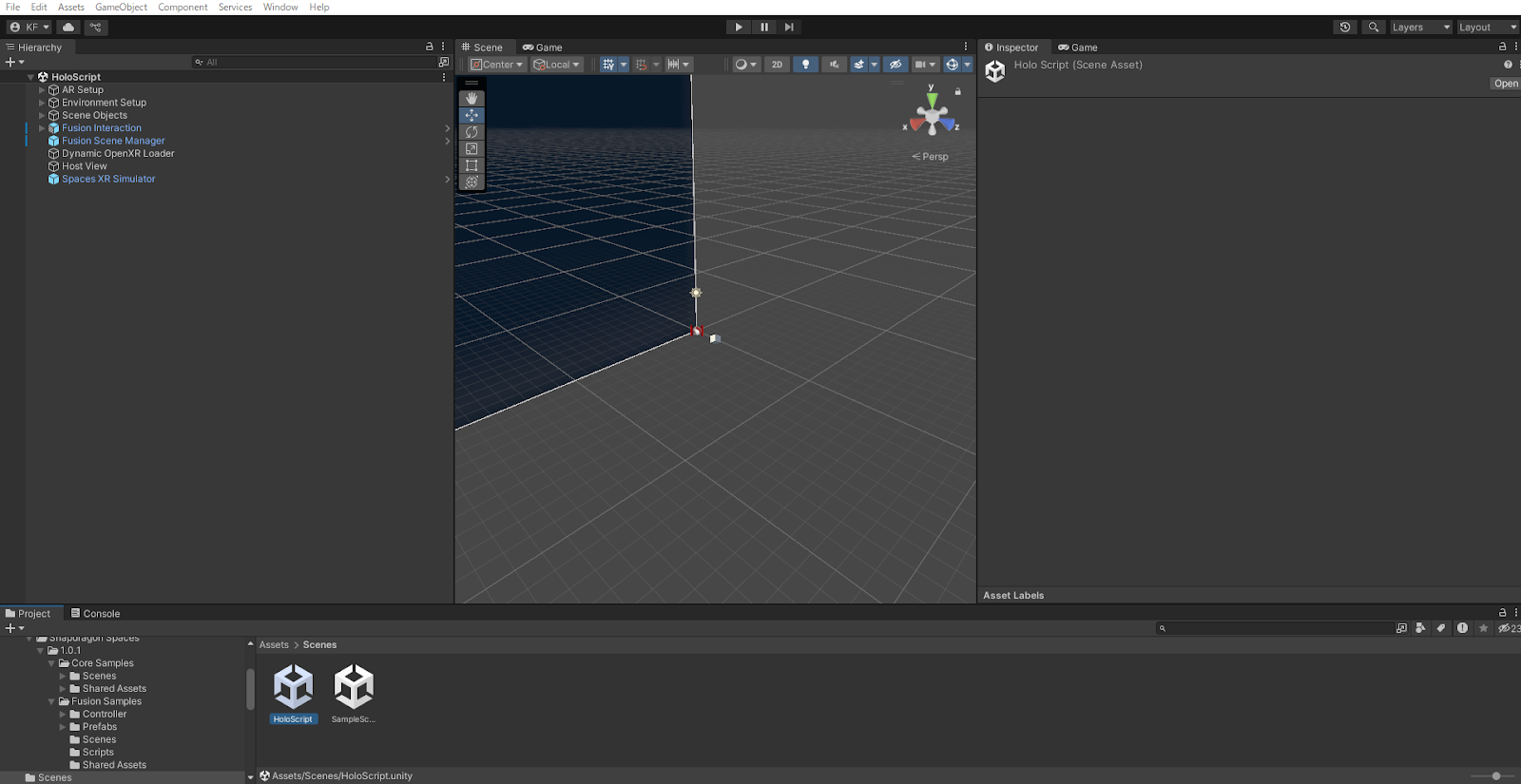Screen dimensions: 1521x784
Task: Adjust the Project icon size slider
Action: click(x=1495, y=776)
